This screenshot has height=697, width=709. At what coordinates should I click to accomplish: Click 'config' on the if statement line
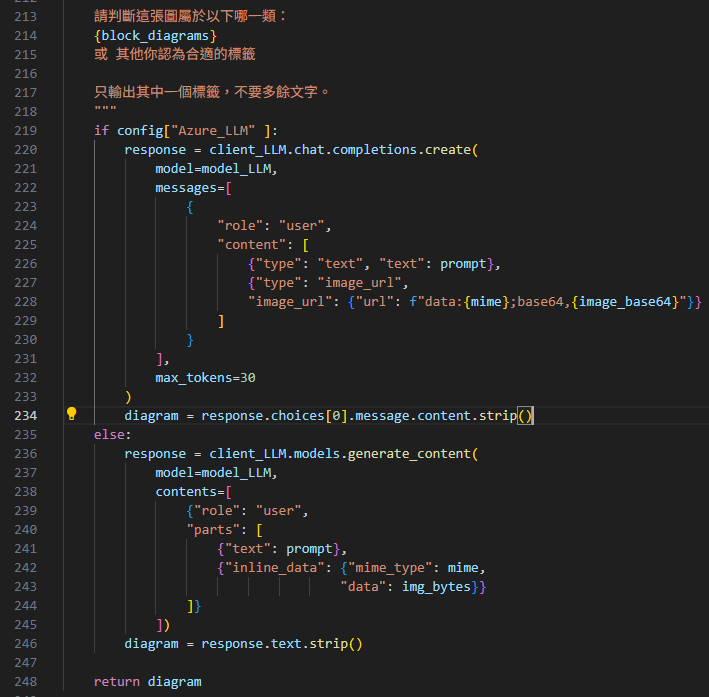click(140, 131)
